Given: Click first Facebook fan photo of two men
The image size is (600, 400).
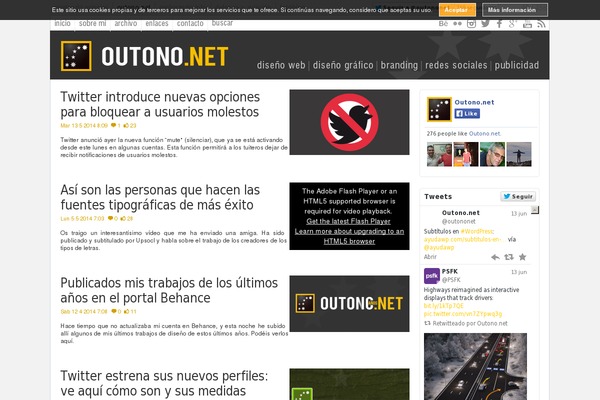Looking at the screenshot, I should [x=439, y=154].
